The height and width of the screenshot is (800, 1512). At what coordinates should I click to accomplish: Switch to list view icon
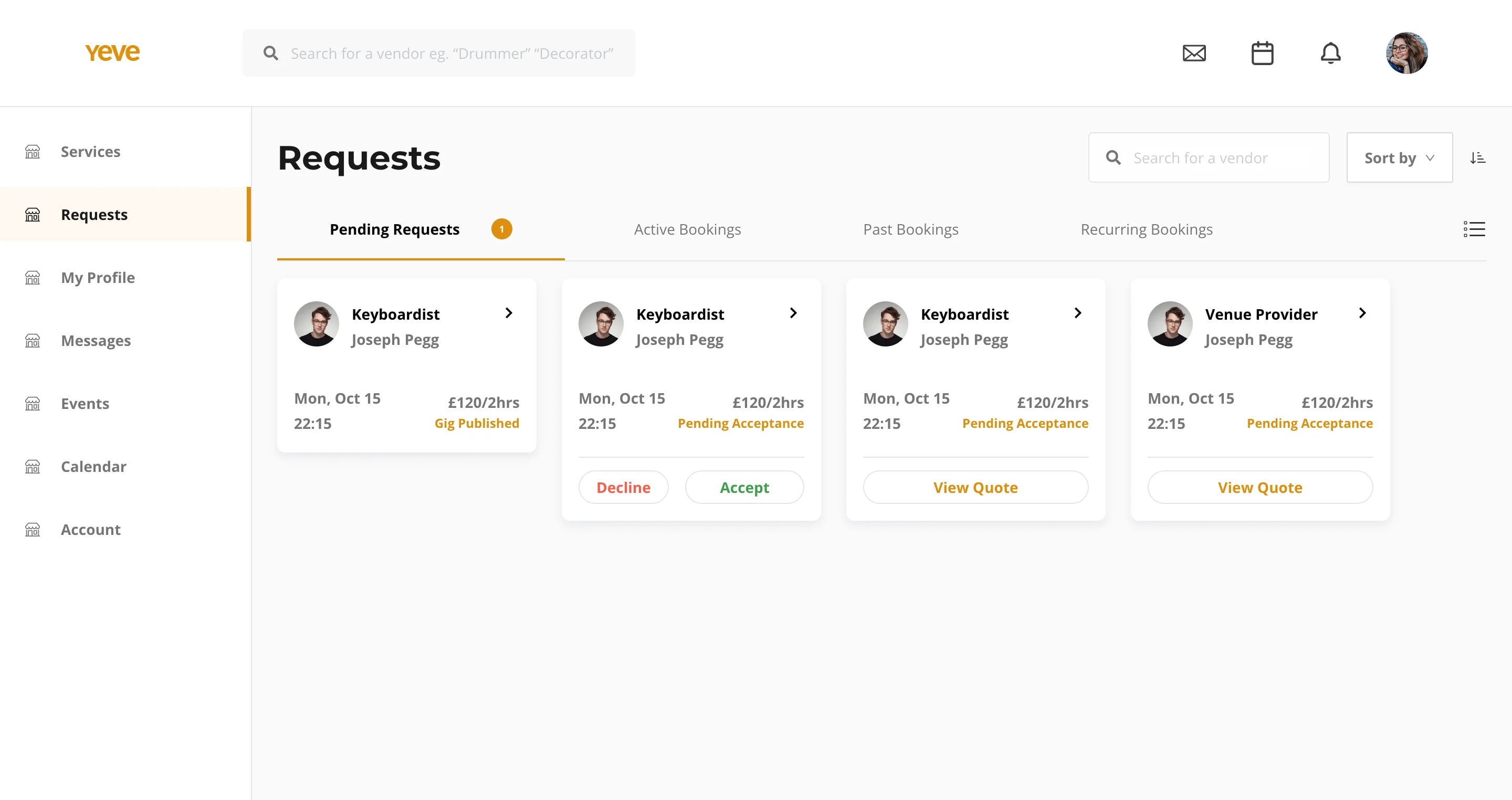tap(1474, 229)
